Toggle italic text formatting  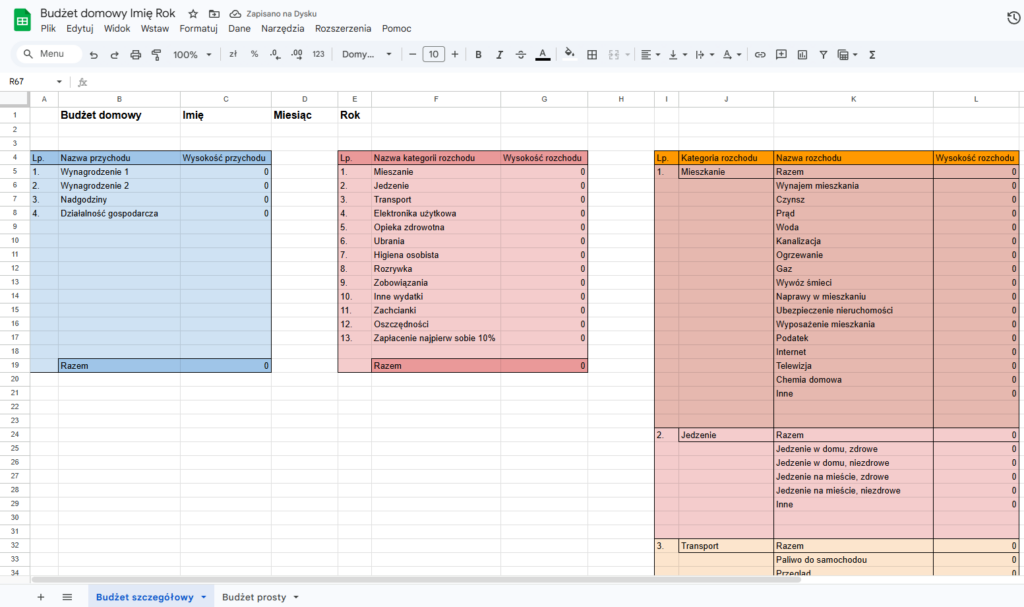(x=499, y=55)
